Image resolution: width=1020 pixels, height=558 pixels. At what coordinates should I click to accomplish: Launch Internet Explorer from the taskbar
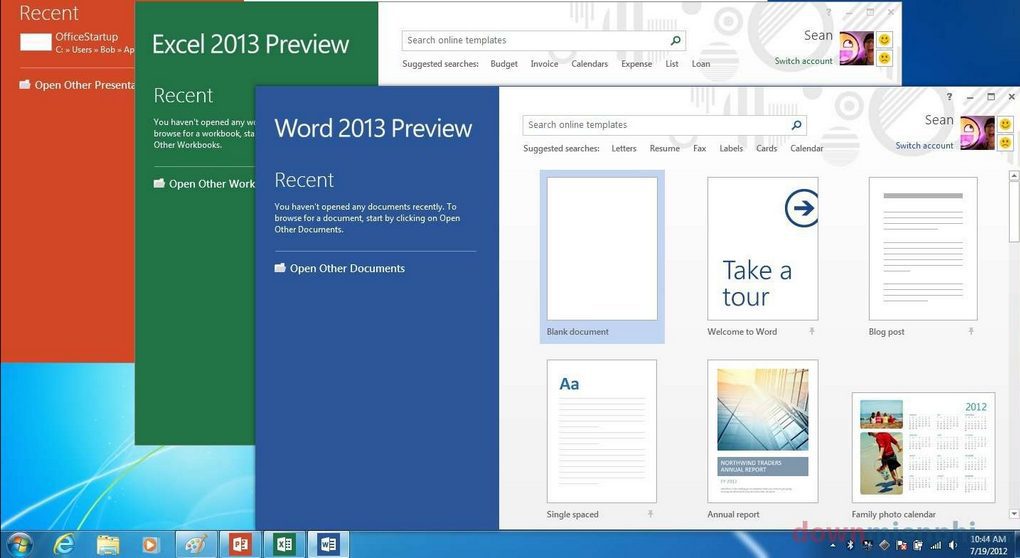(64, 544)
